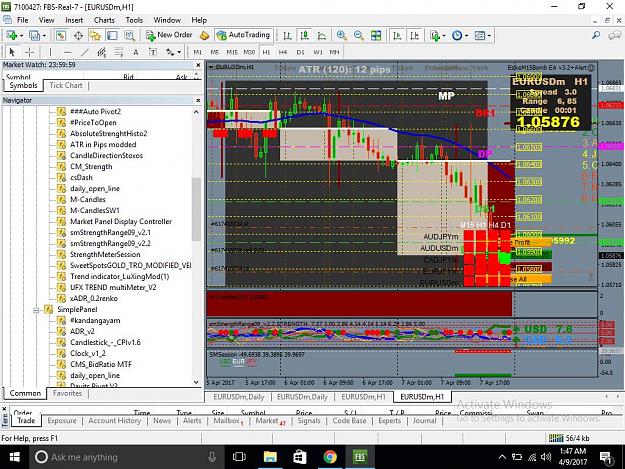The image size is (625, 469).
Task: Click the Market Watch toolbar icon
Action: point(61,35)
